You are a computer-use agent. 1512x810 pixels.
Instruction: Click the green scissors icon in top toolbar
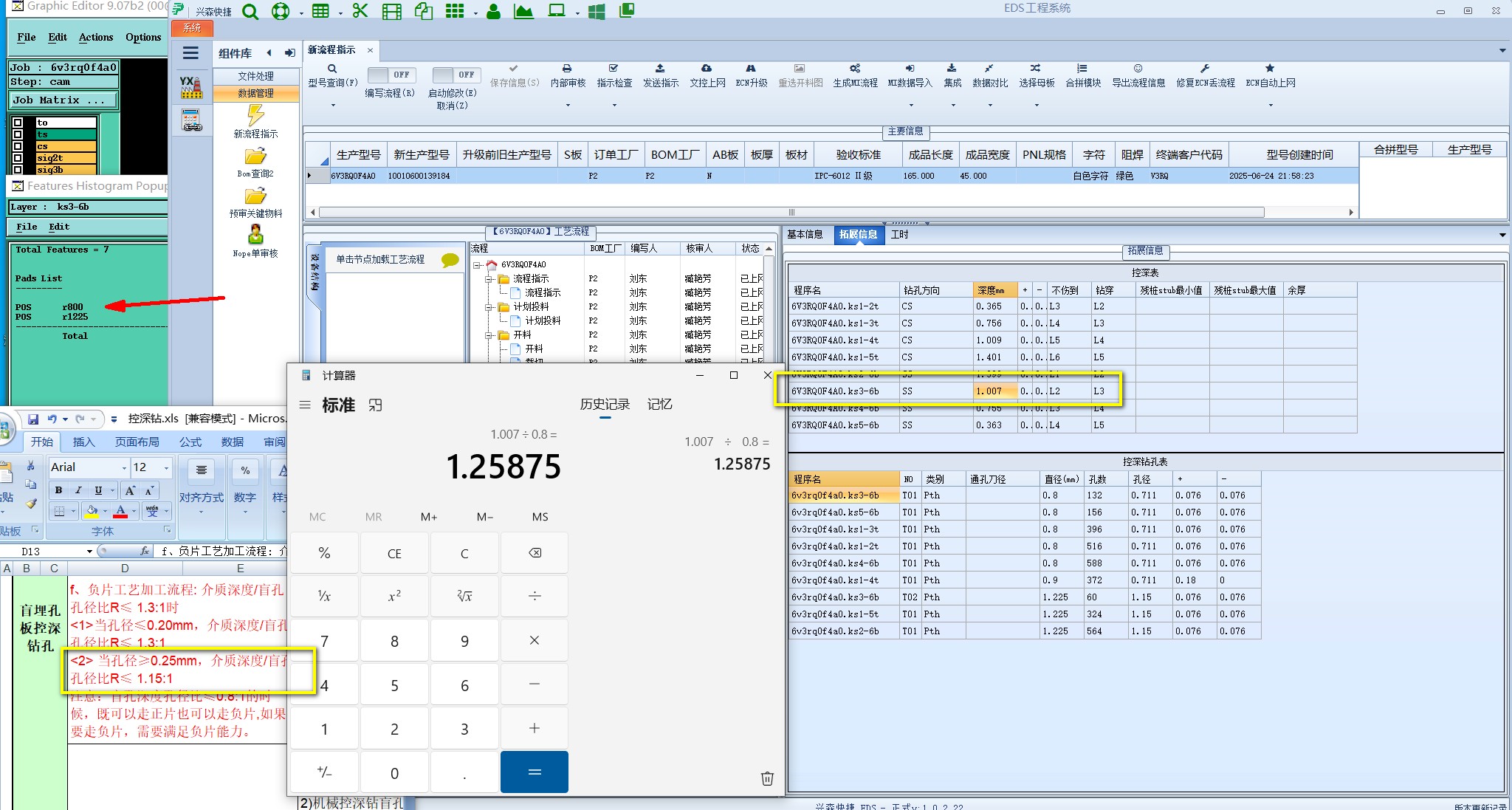tap(360, 11)
